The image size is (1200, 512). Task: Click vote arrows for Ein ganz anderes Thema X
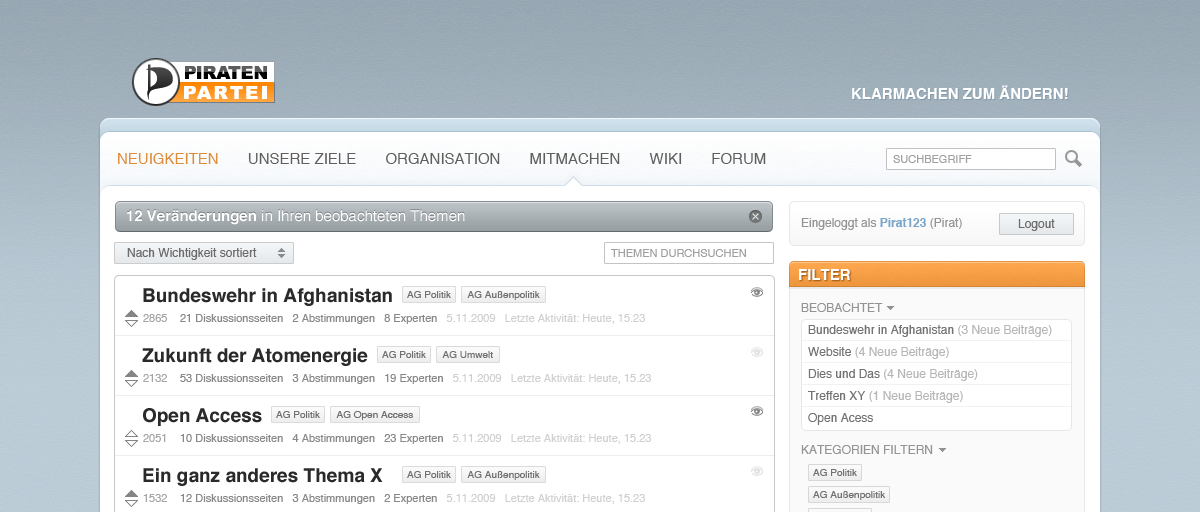pos(131,498)
